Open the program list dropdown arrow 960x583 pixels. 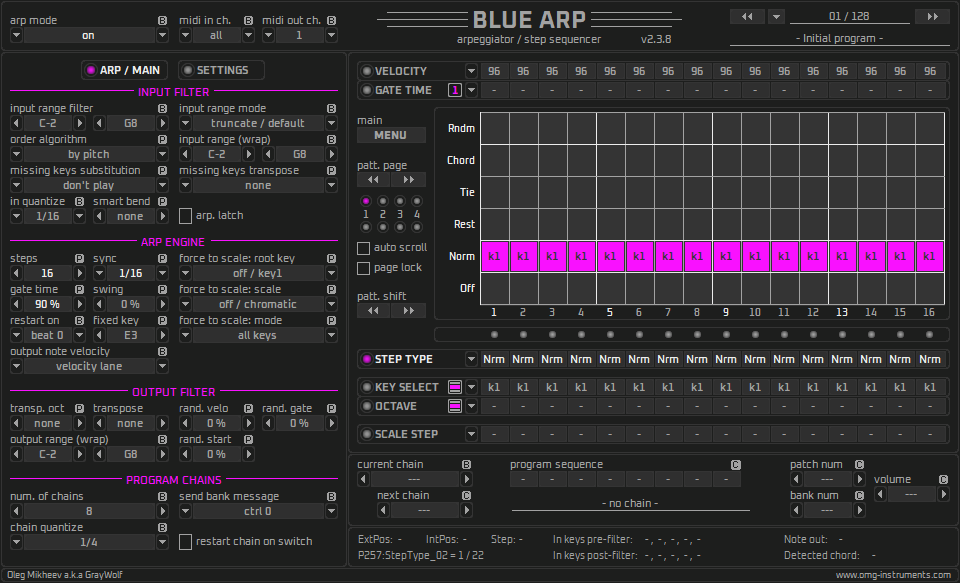click(776, 17)
